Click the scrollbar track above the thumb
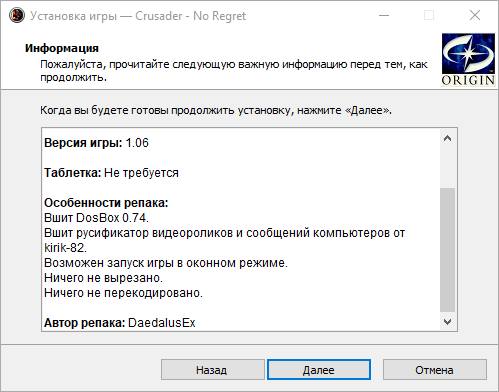This screenshot has width=499, height=392. 448,167
